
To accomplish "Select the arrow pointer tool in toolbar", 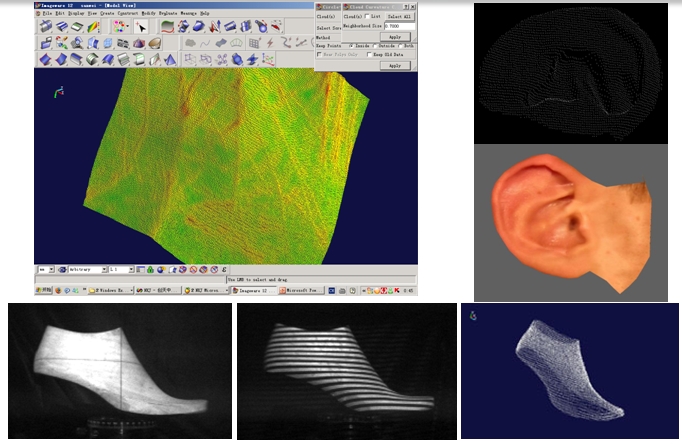I will (142, 27).
